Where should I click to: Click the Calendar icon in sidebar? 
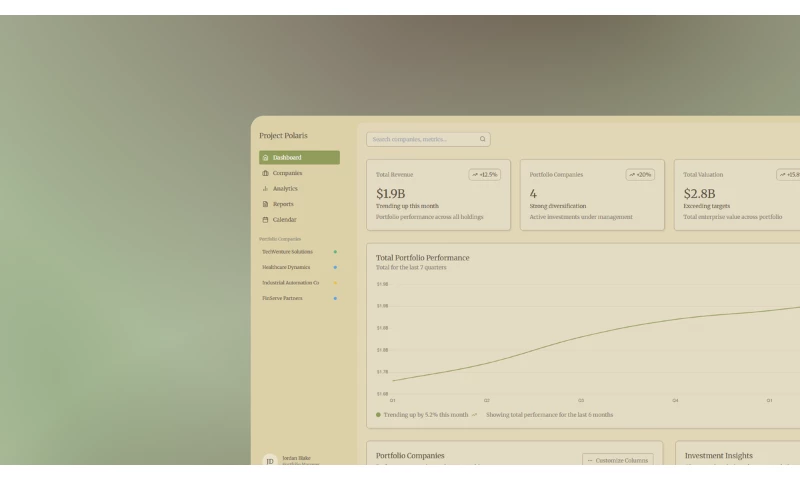click(x=265, y=220)
